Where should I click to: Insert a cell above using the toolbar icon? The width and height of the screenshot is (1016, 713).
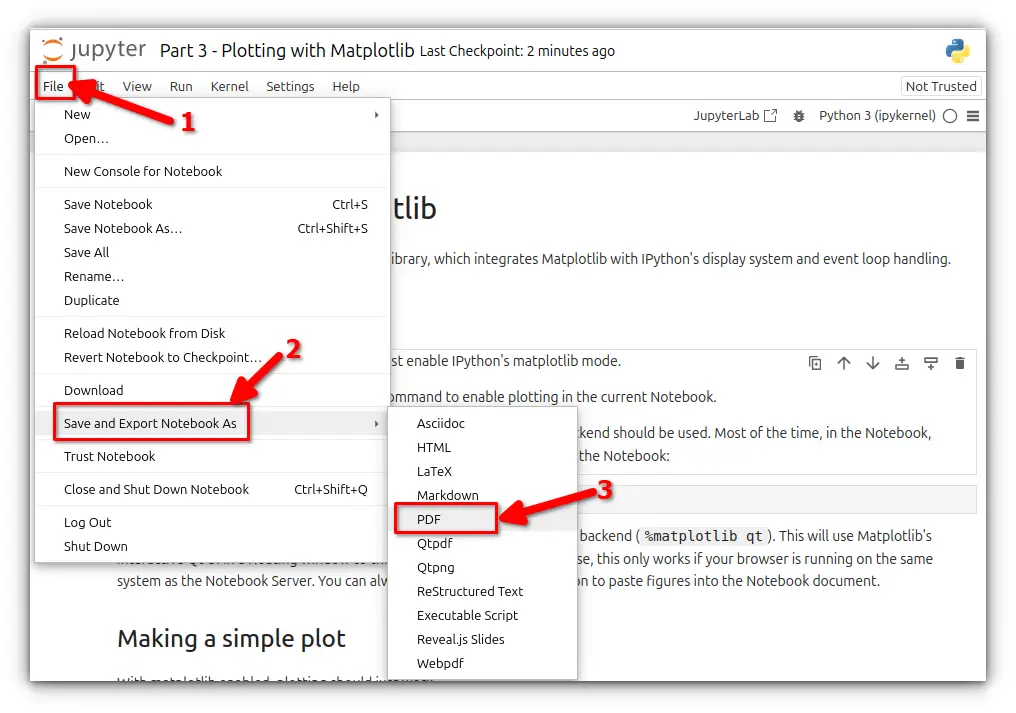pyautogui.click(x=901, y=363)
